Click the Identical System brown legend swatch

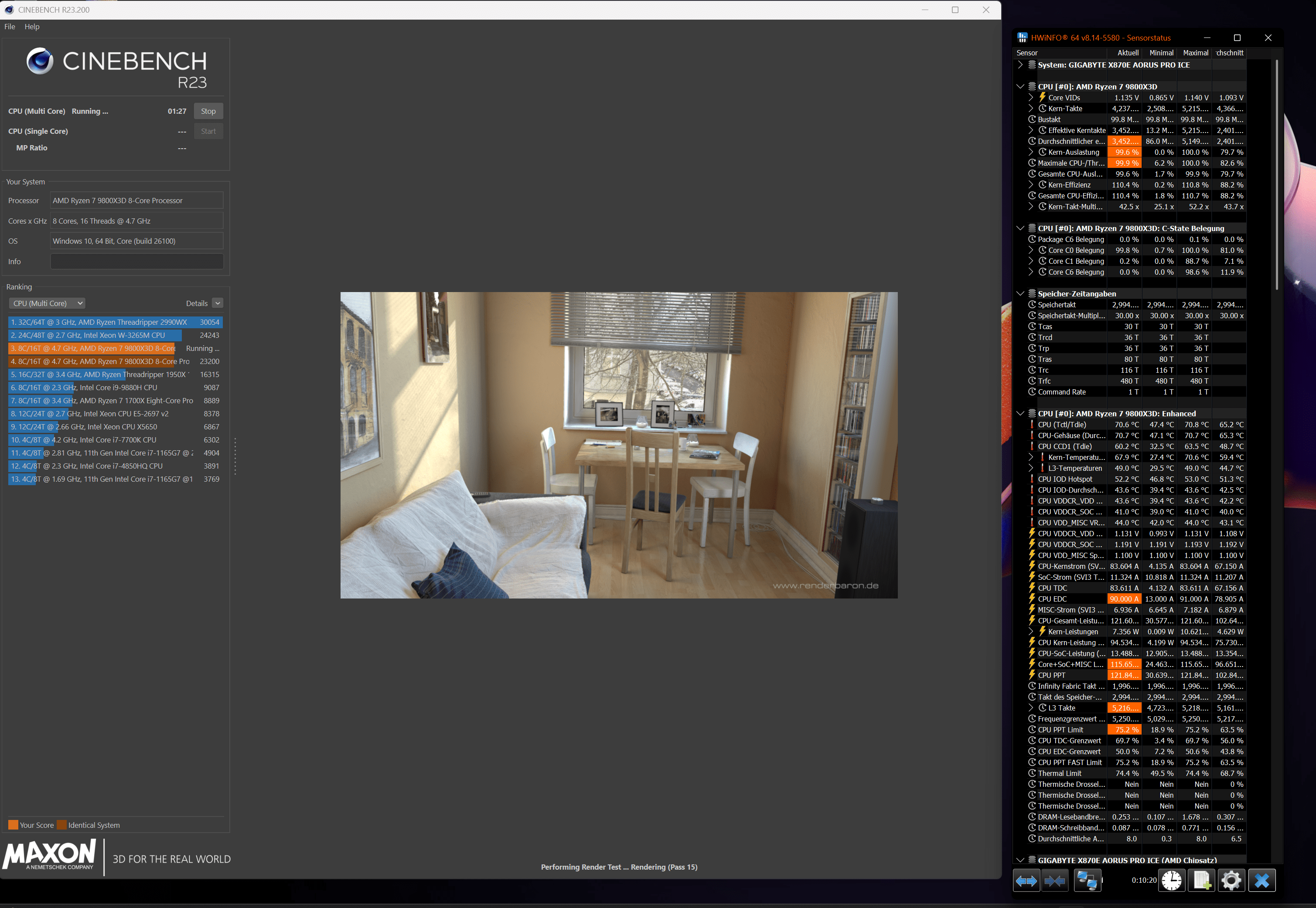[x=61, y=825]
